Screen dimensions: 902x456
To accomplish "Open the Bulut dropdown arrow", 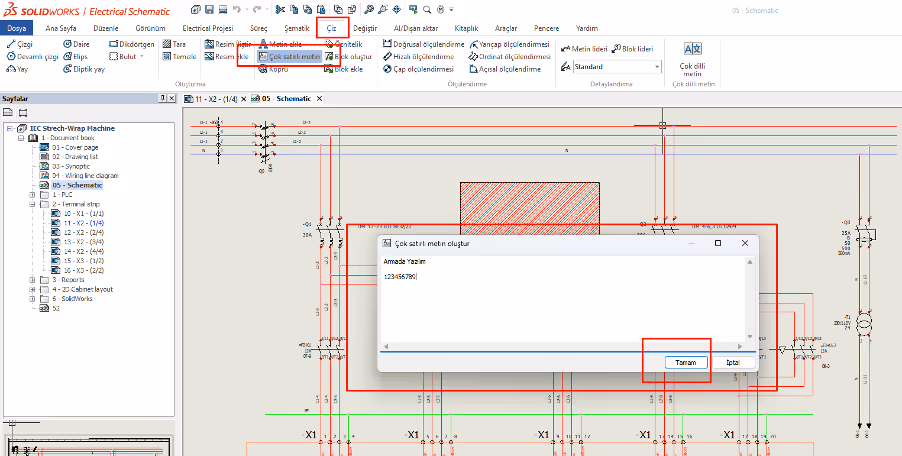I will 142,57.
